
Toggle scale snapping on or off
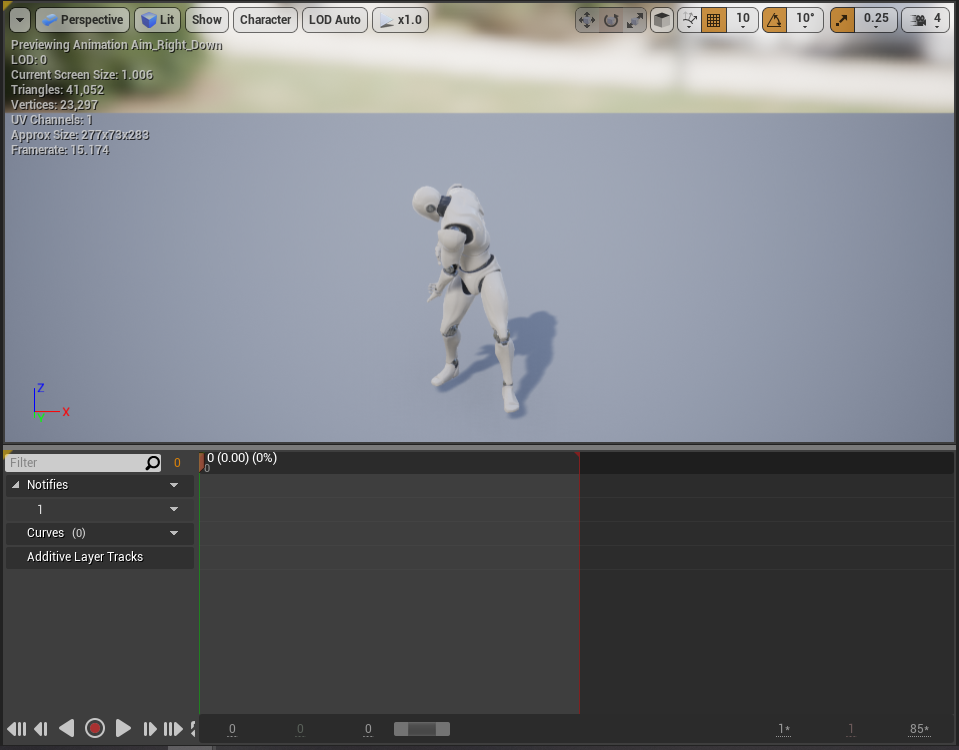click(842, 20)
